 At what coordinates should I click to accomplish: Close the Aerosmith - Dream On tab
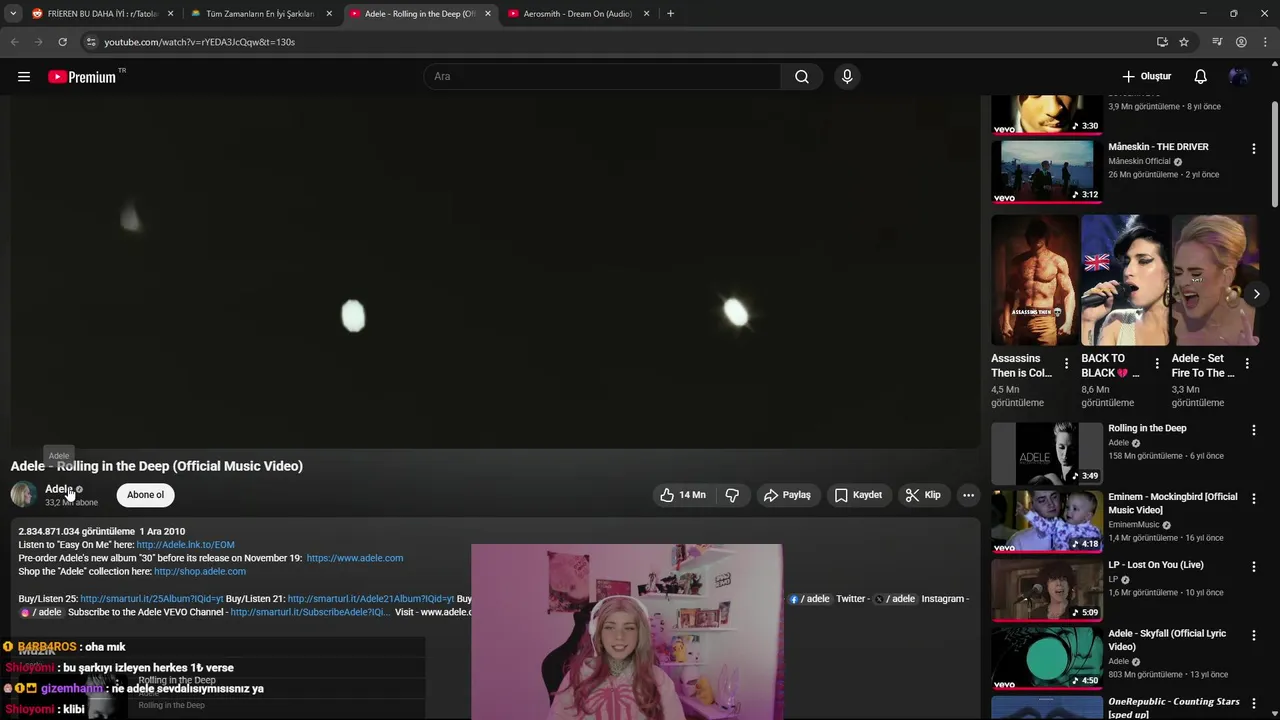(x=646, y=14)
